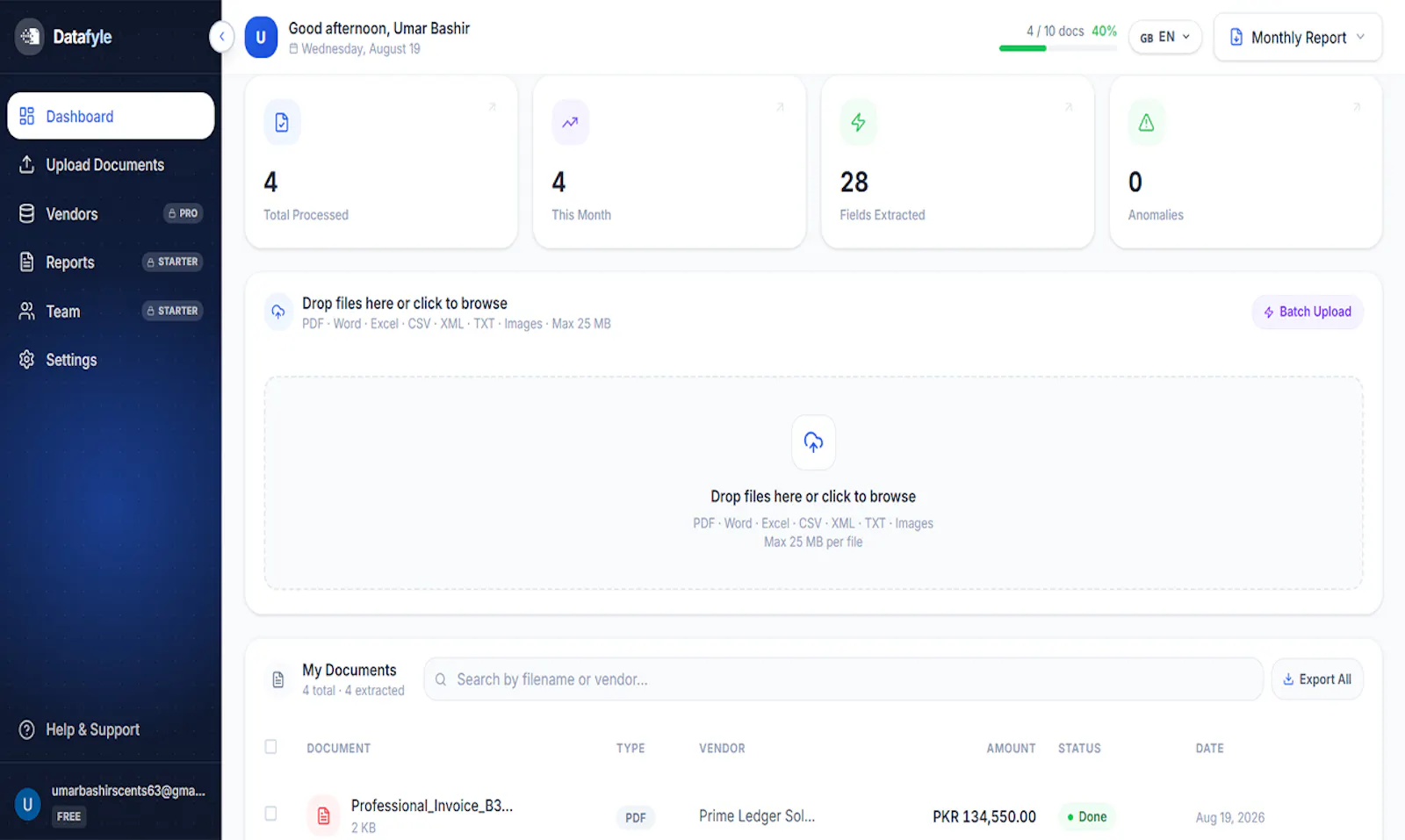Click the Reports document icon
Screen dimensions: 1405x840
coord(27,262)
